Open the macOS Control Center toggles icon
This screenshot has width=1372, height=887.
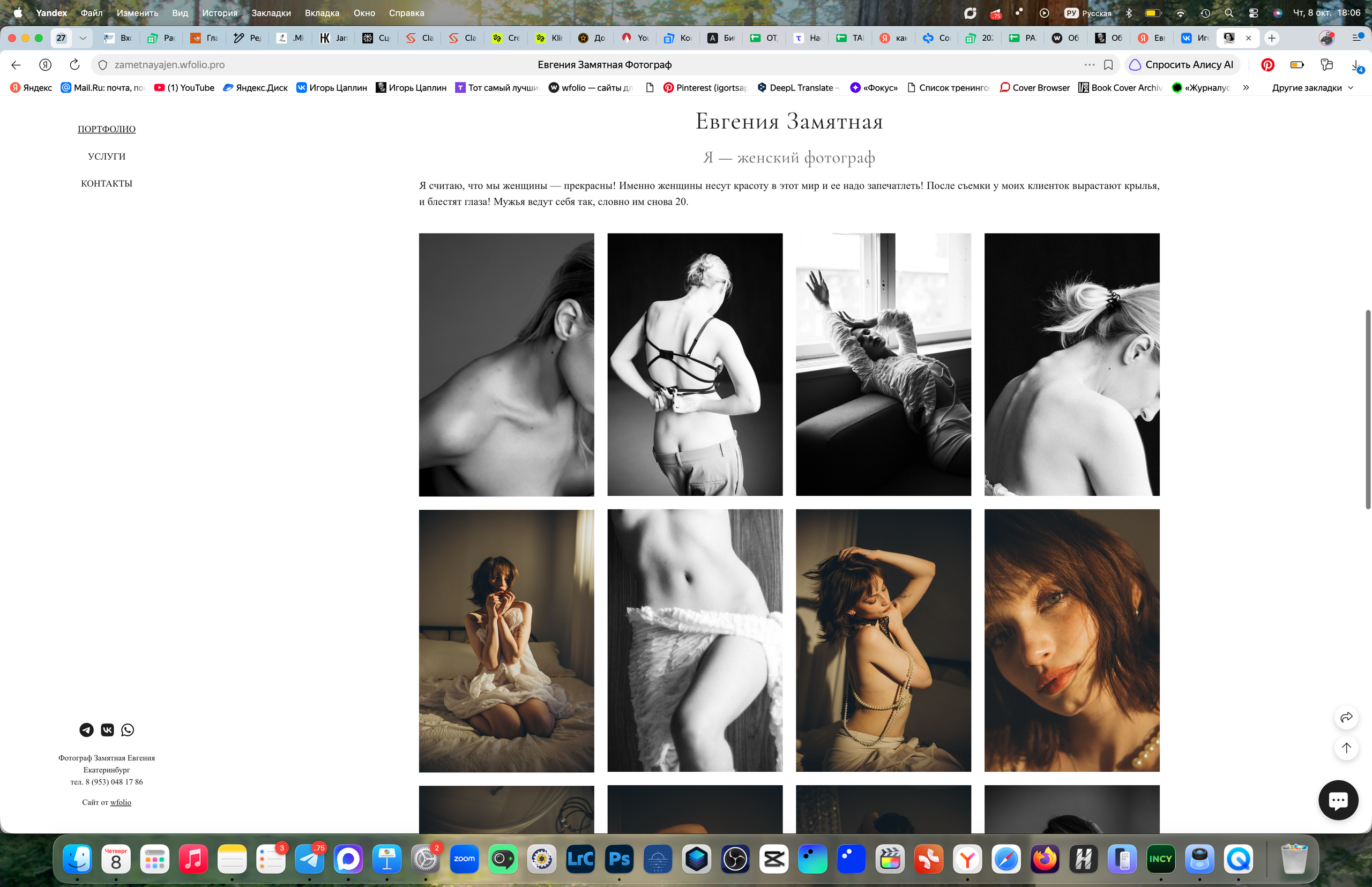[x=1253, y=13]
